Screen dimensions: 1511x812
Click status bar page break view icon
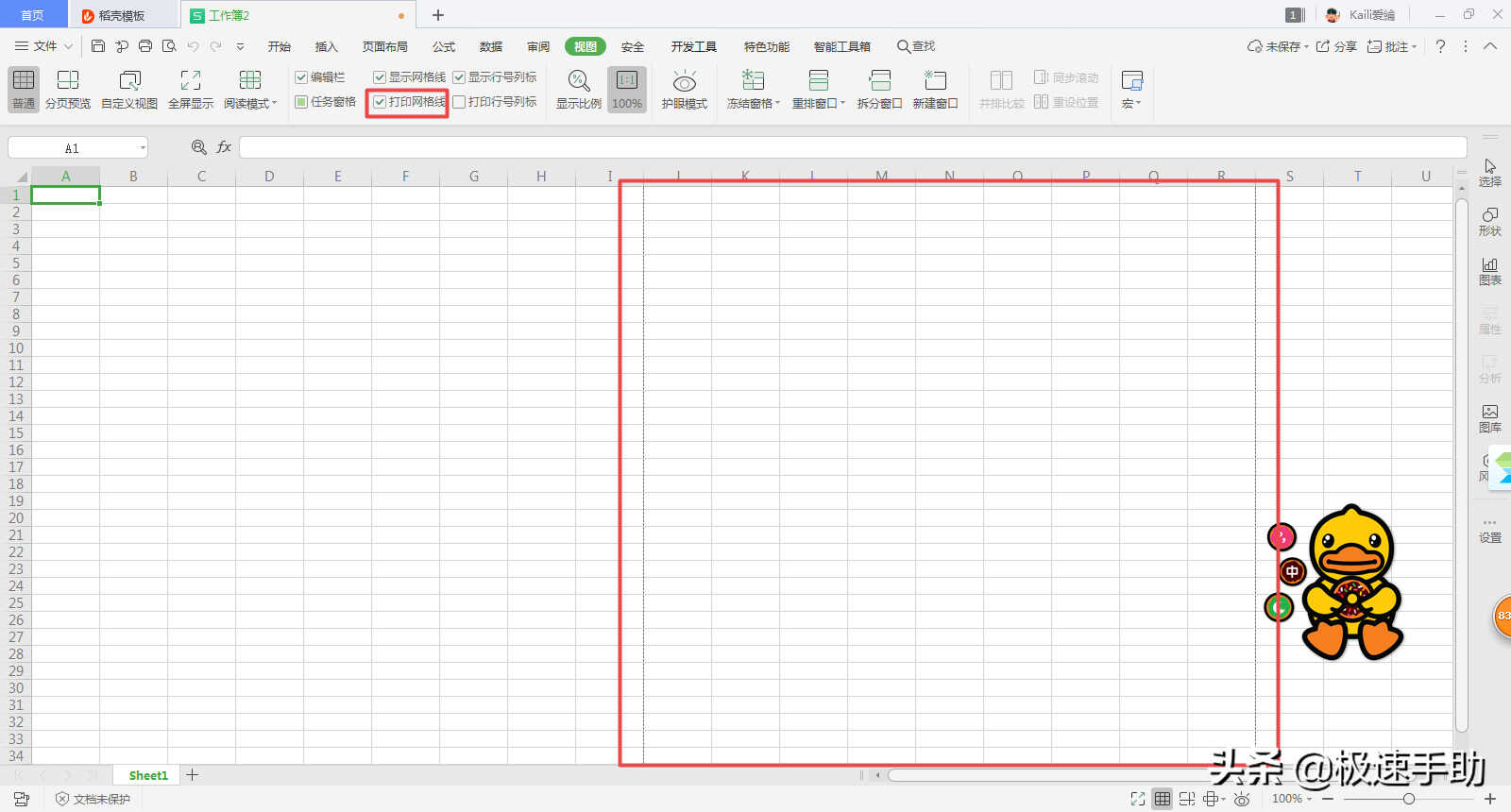coord(1187,799)
